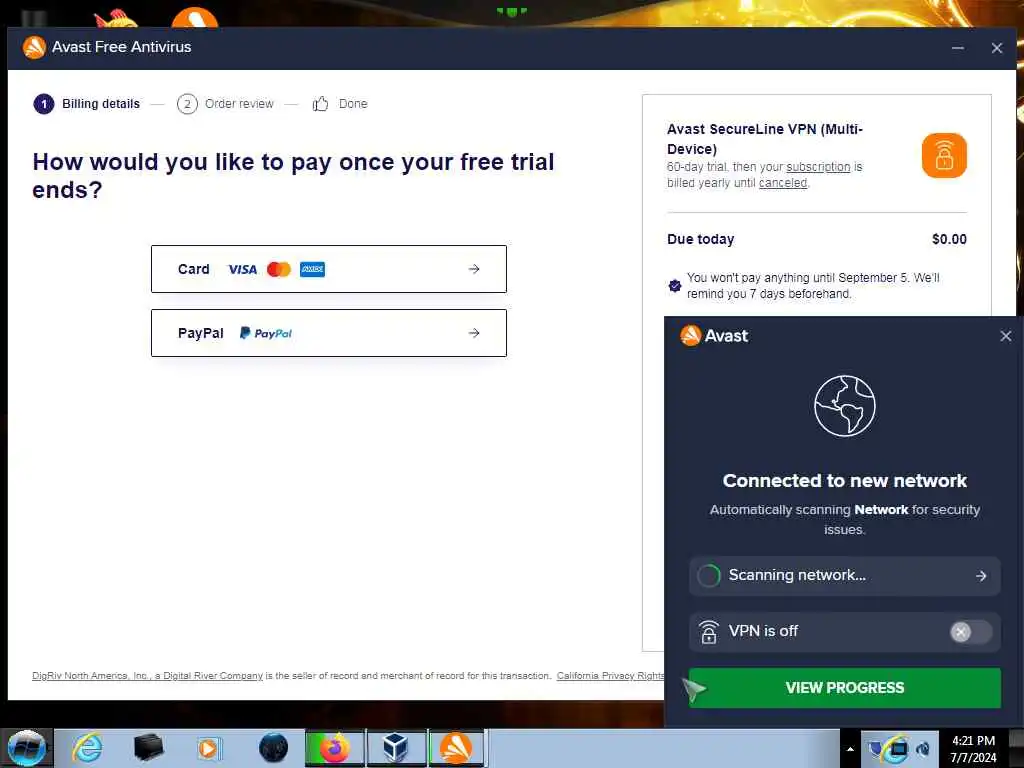Open the black box taskbar app

tap(148, 748)
